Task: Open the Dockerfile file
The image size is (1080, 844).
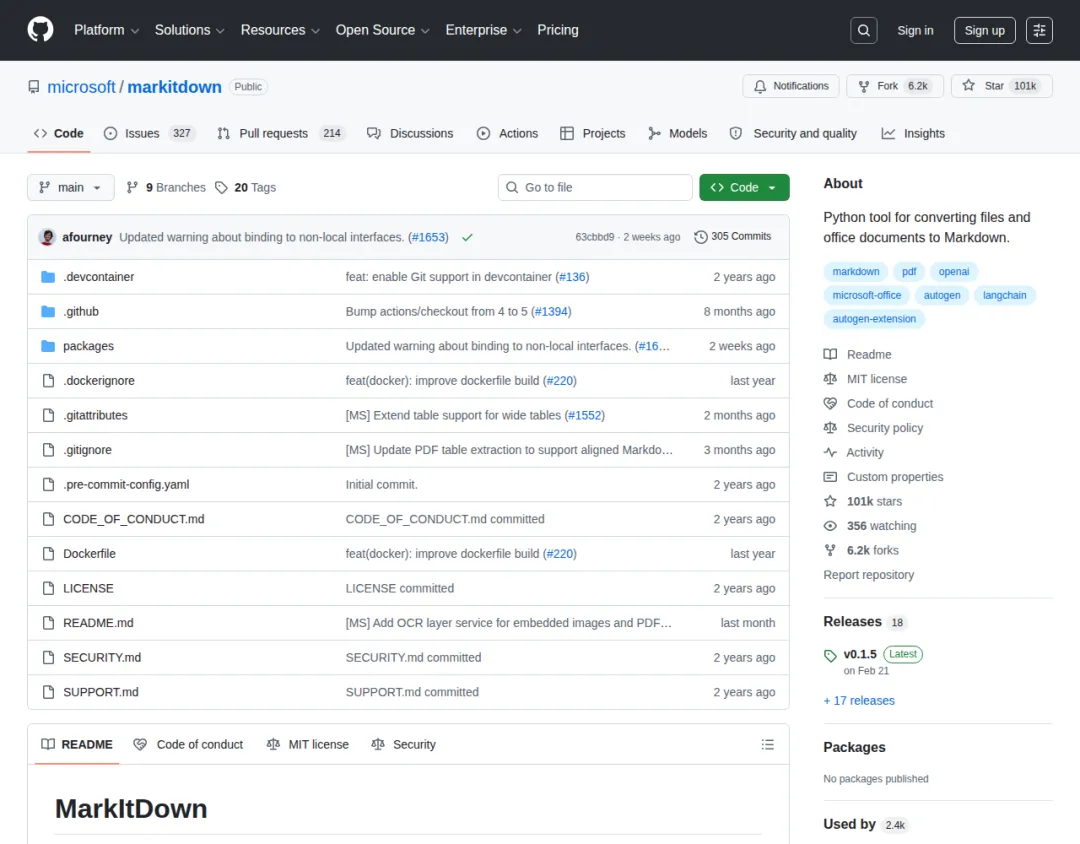Action: point(90,553)
